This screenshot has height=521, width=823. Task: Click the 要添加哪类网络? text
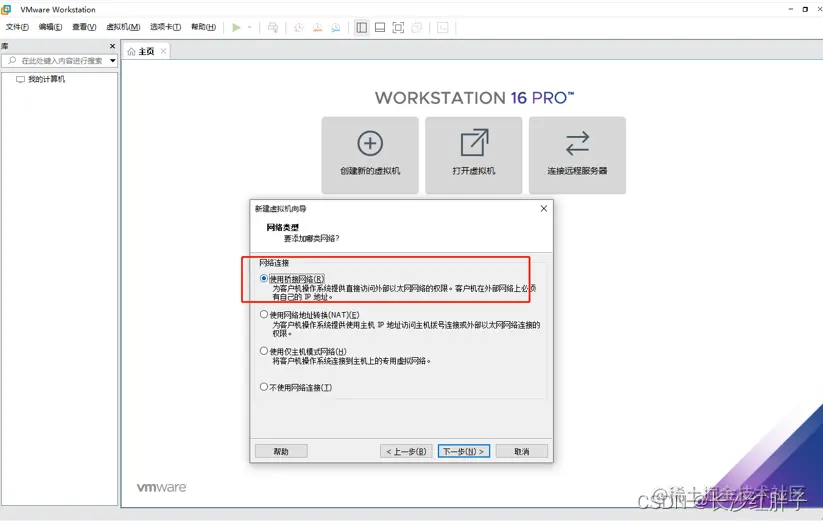pos(311,238)
